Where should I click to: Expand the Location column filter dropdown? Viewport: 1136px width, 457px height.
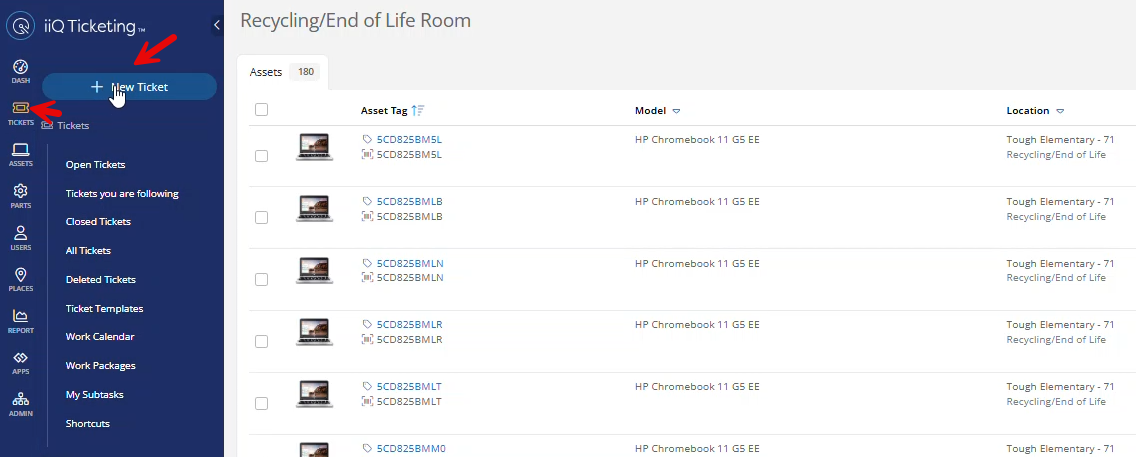(x=1060, y=111)
